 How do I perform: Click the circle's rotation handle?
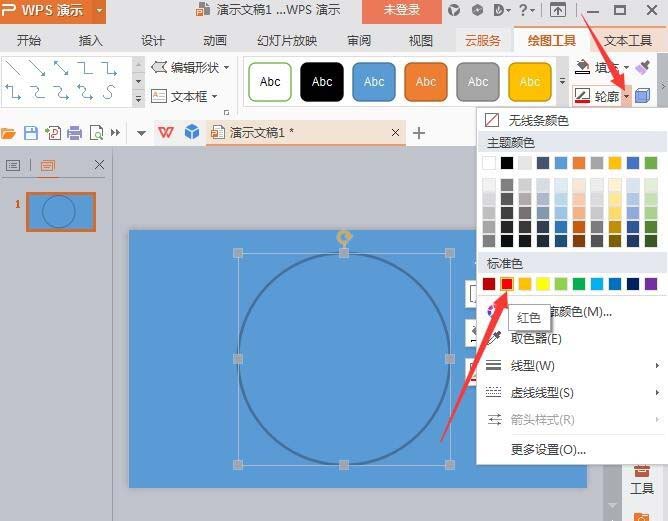(344, 237)
